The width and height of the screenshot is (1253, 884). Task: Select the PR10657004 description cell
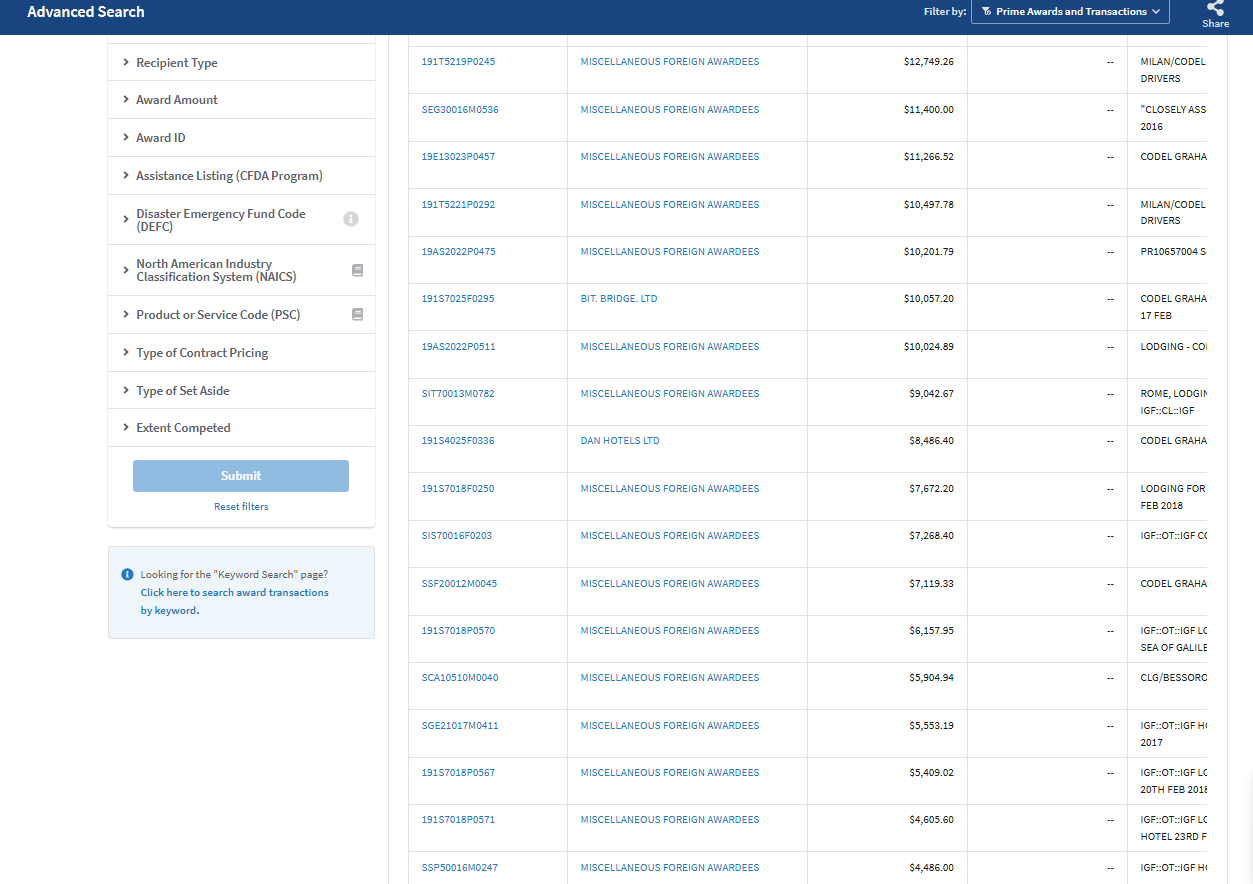(x=1167, y=260)
